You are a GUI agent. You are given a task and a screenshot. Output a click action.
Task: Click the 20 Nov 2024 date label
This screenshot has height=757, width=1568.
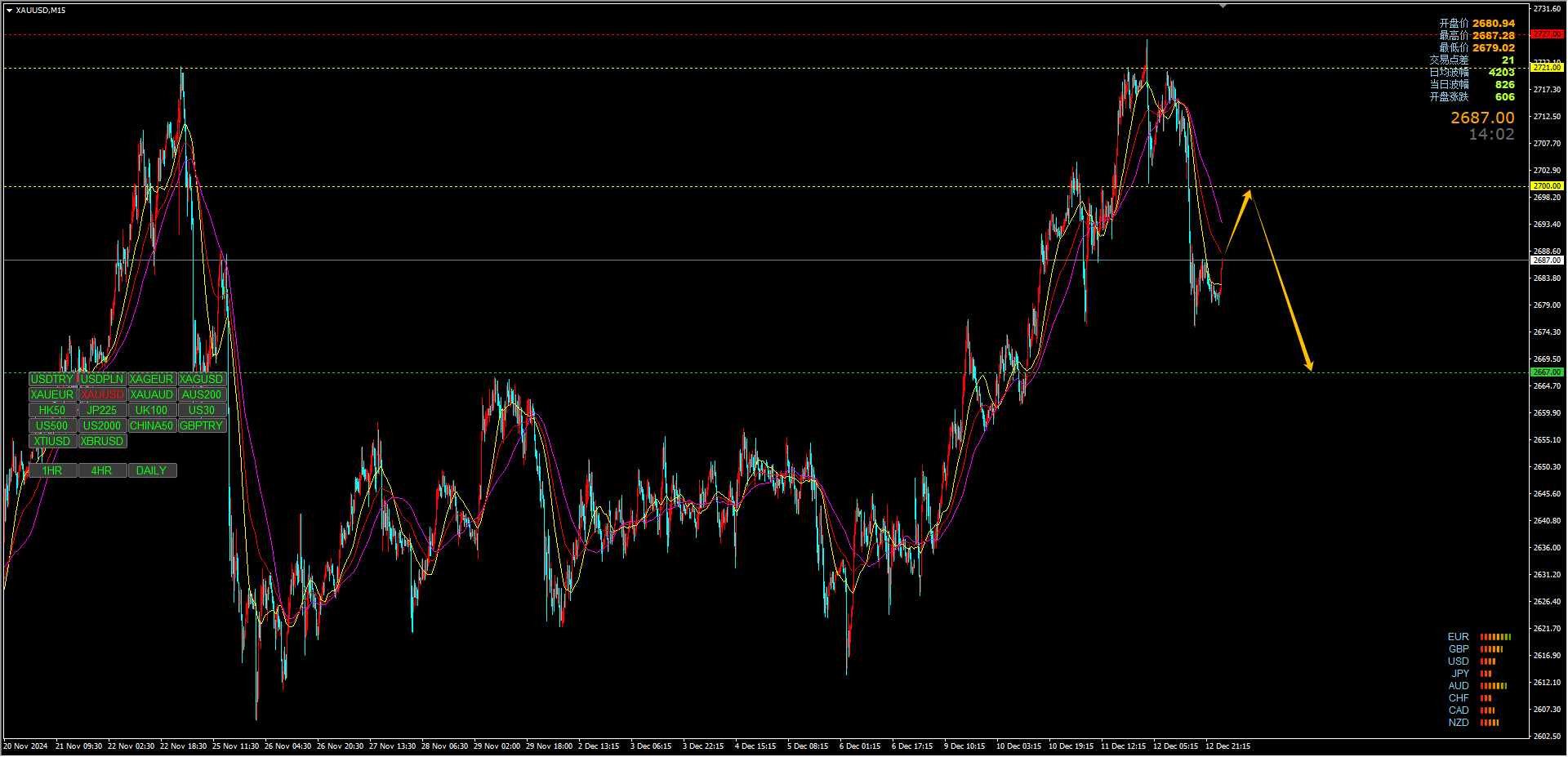pyautogui.click(x=25, y=746)
